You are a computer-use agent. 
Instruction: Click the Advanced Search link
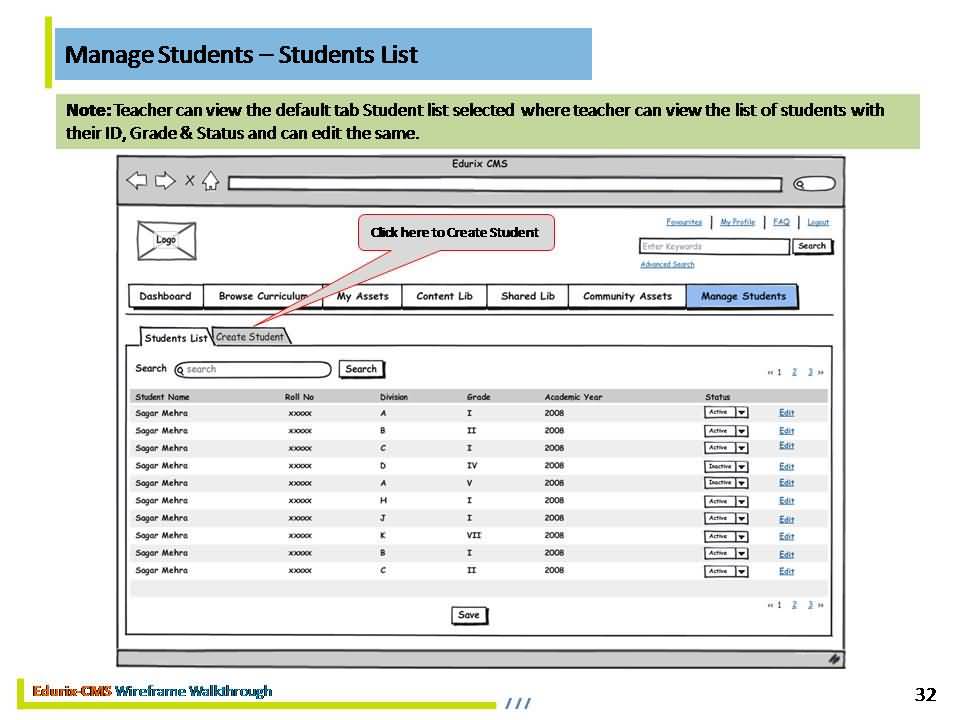click(667, 265)
